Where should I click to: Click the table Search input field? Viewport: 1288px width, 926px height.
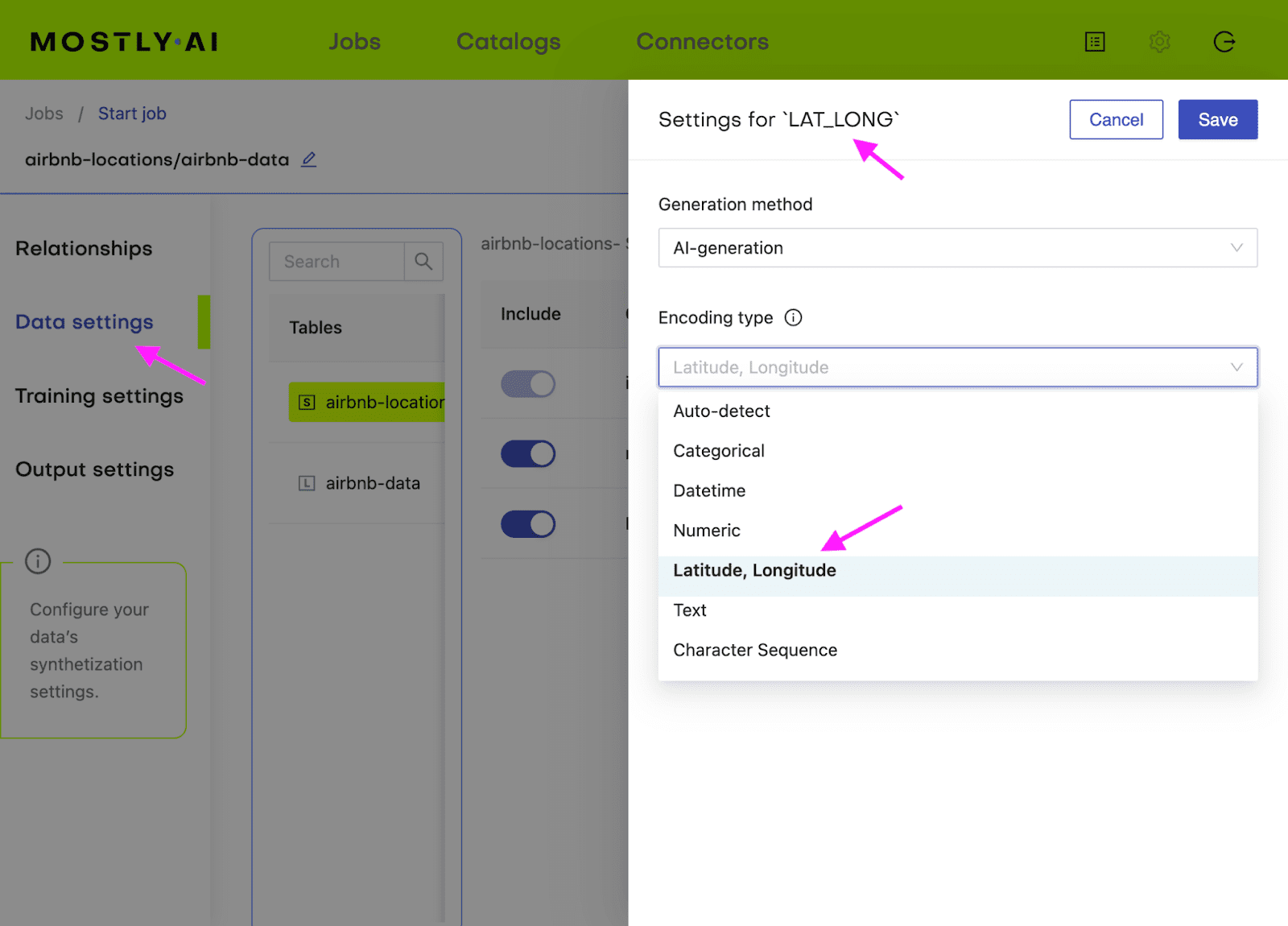click(x=336, y=262)
